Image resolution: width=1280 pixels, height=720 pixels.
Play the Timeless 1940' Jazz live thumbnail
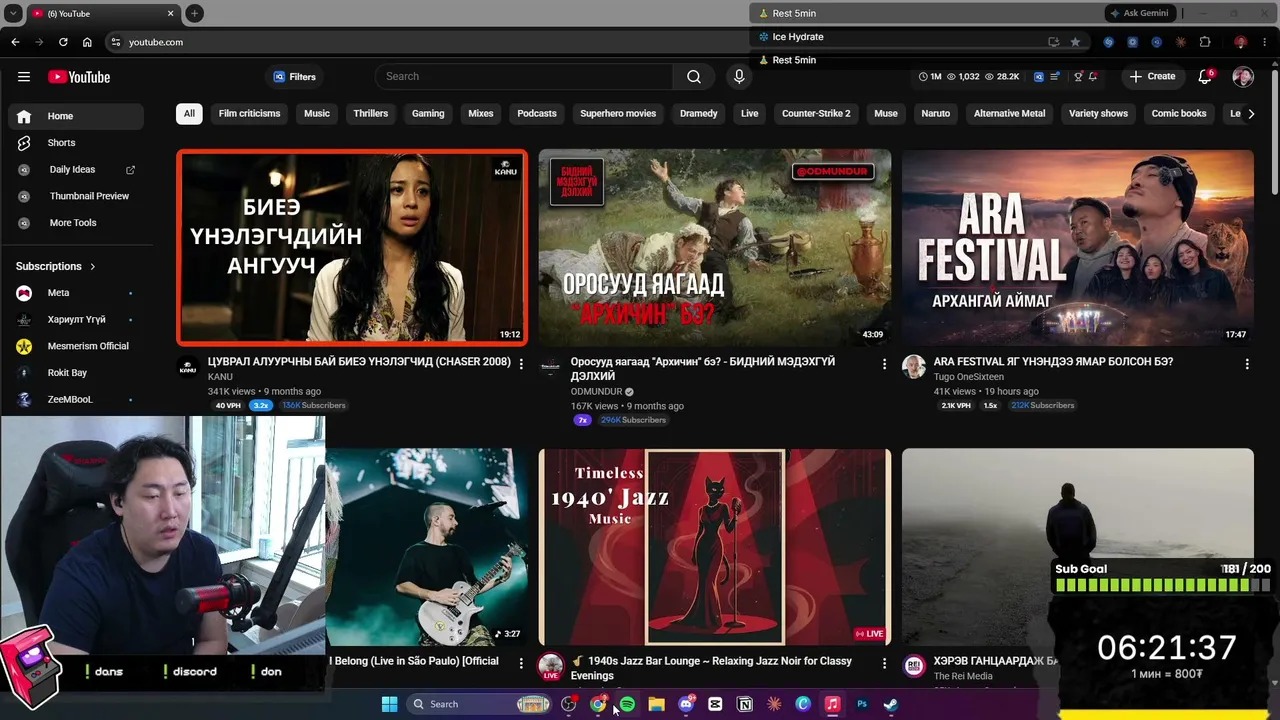(715, 547)
